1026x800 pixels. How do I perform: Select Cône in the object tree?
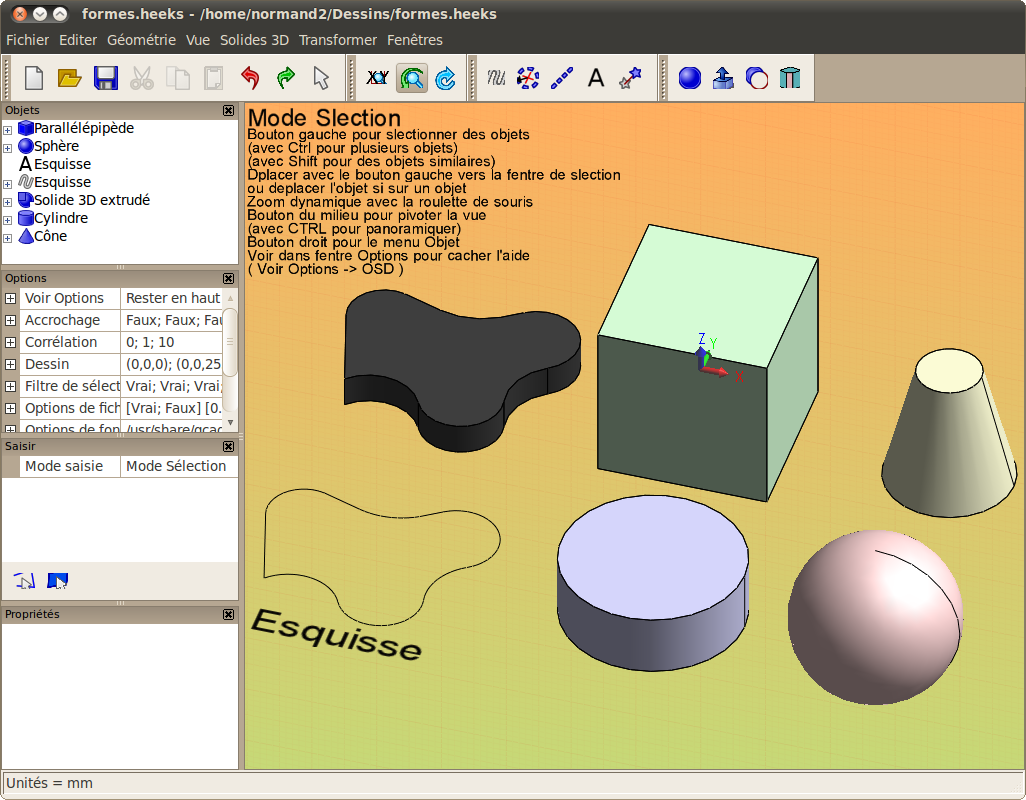click(x=50, y=236)
